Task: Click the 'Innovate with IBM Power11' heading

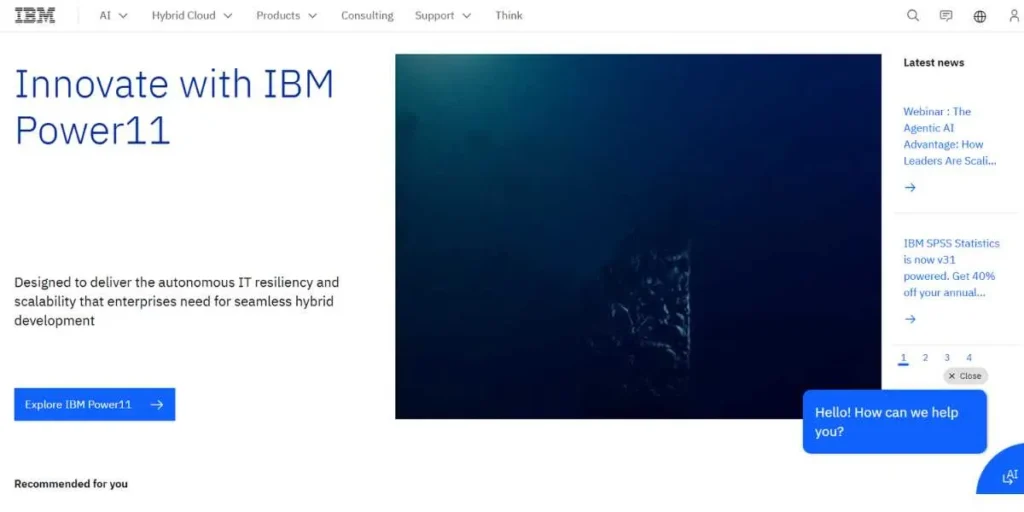Action: pos(174,107)
